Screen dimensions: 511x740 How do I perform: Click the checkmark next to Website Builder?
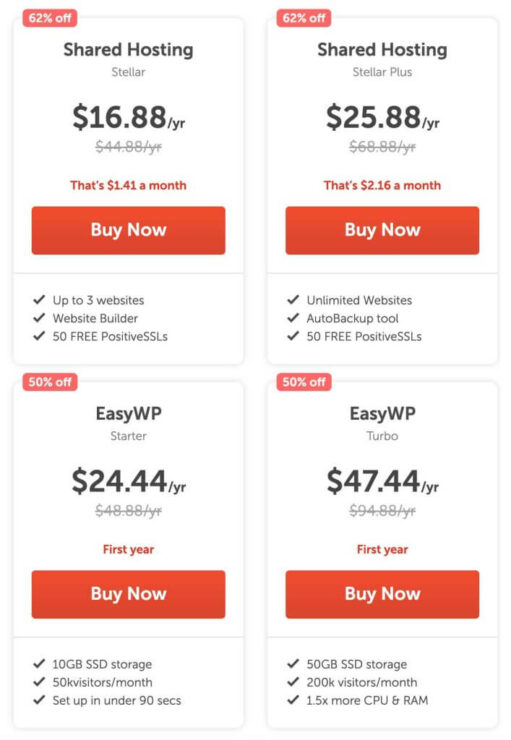coord(39,318)
